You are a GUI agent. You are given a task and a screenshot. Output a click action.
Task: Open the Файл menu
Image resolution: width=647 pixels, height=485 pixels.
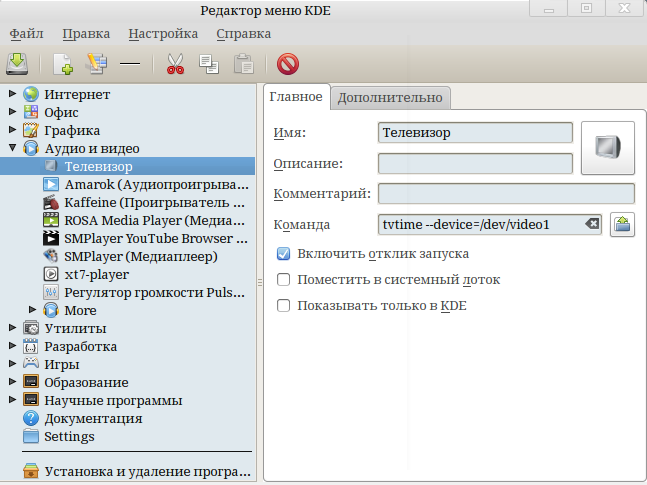point(28,33)
